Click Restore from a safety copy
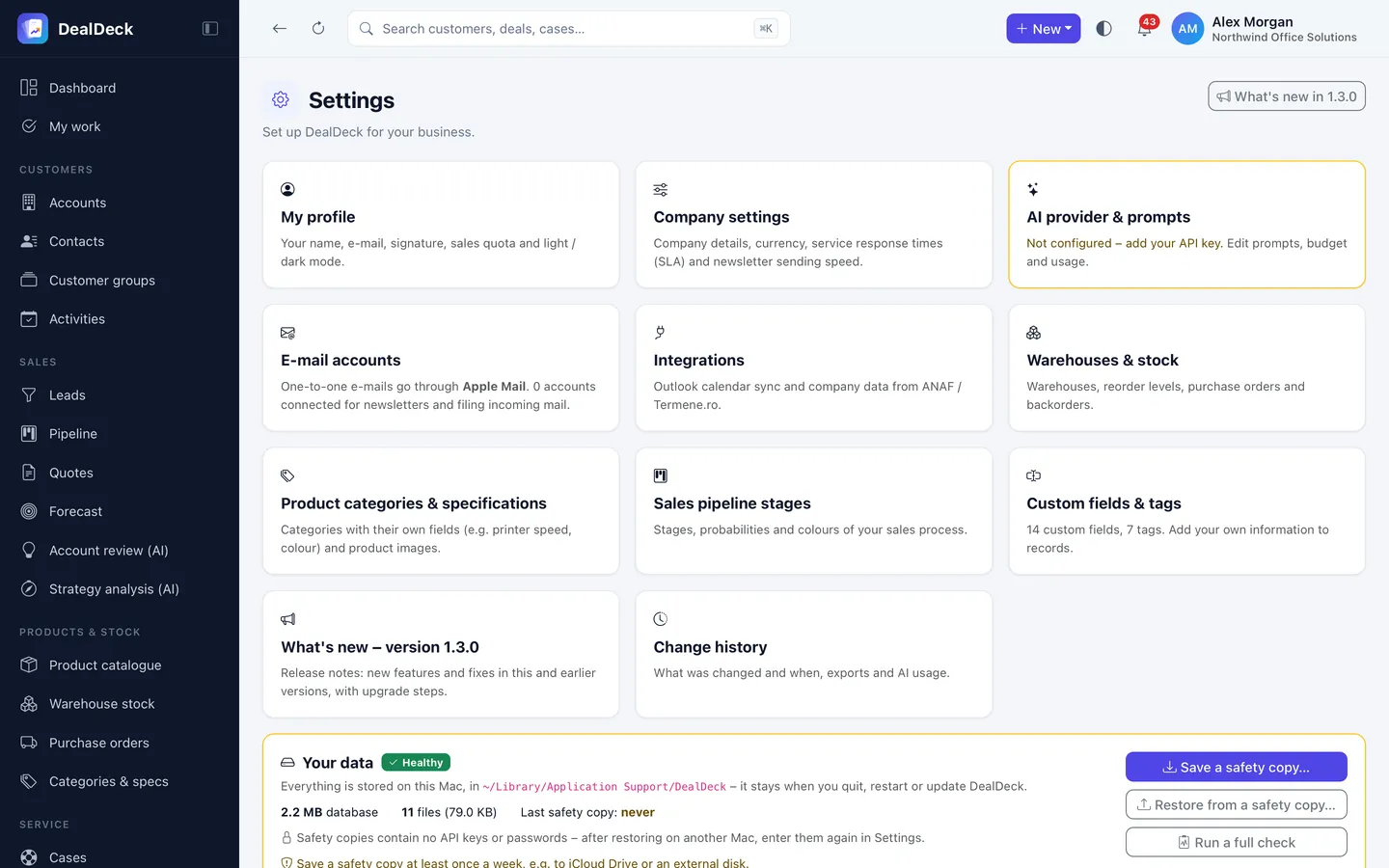 1237,804
